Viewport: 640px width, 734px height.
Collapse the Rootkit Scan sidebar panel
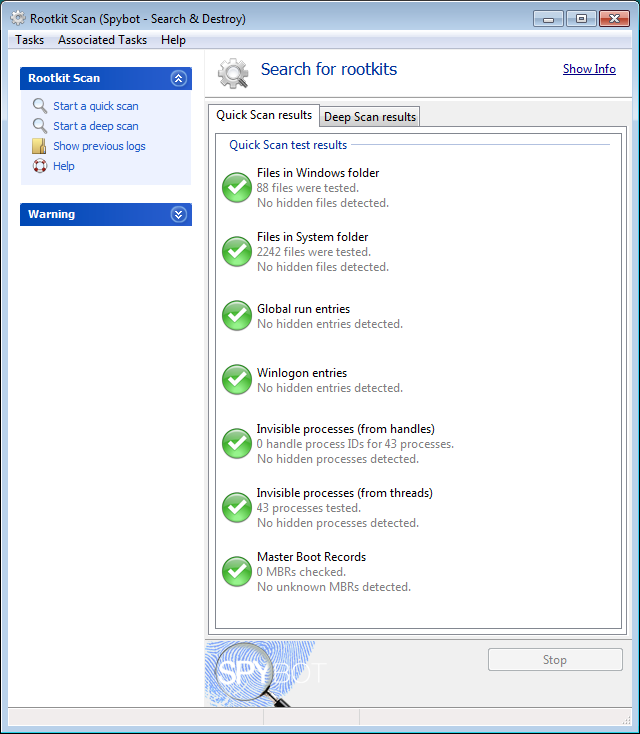coord(178,78)
